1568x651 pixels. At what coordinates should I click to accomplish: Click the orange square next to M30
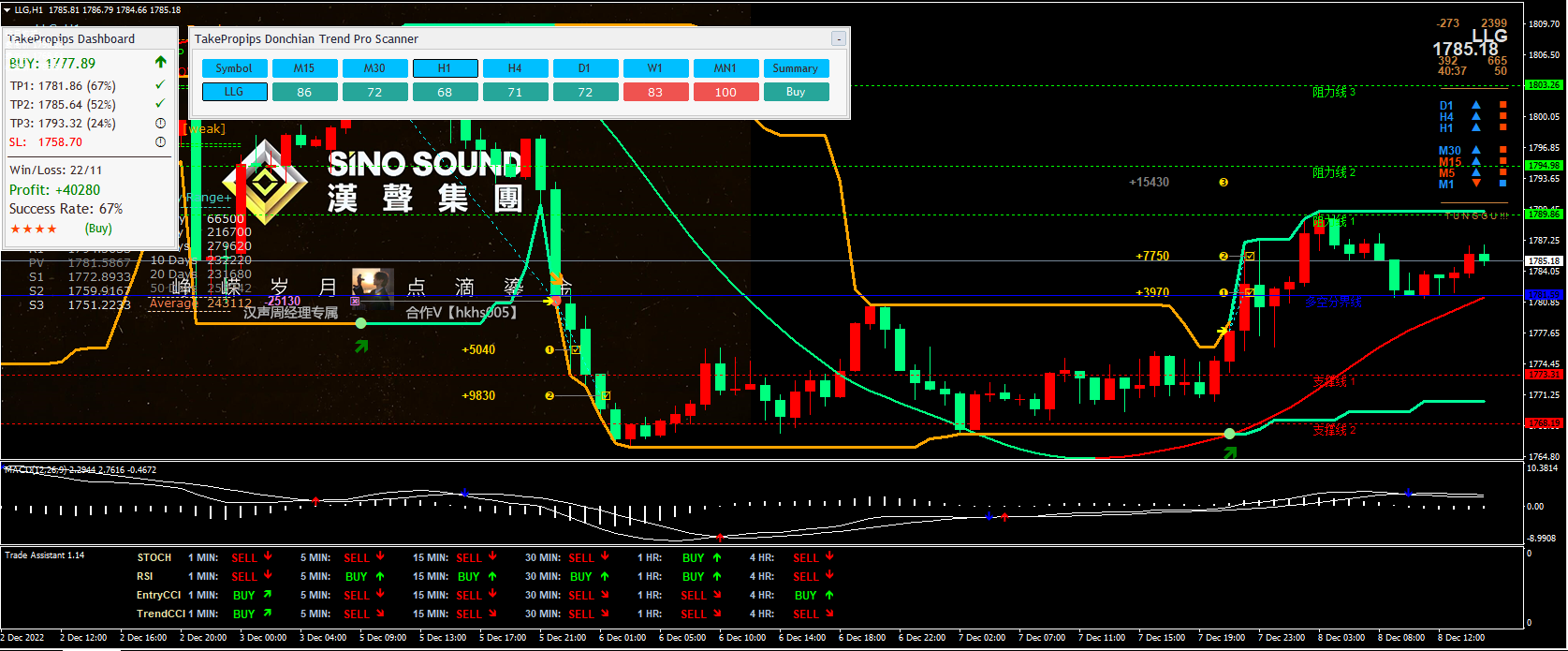1503,150
